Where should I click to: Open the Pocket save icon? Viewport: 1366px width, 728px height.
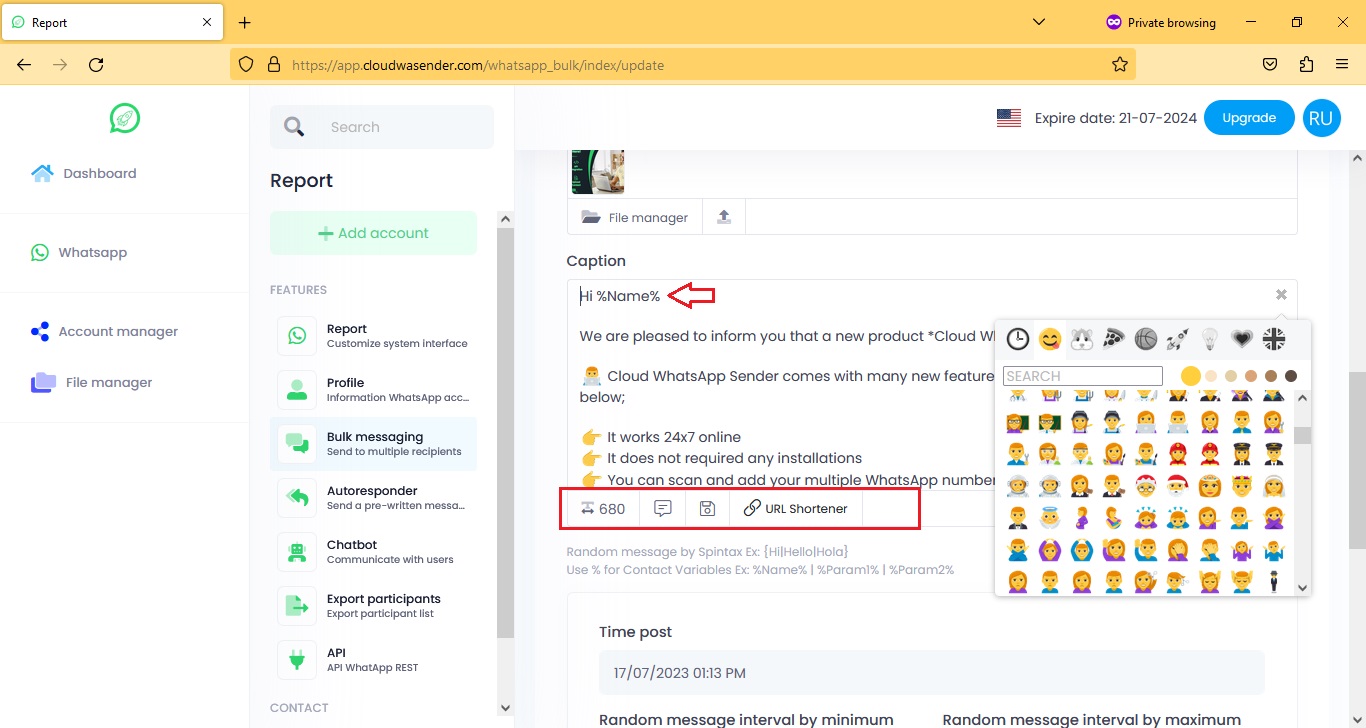click(1270, 64)
